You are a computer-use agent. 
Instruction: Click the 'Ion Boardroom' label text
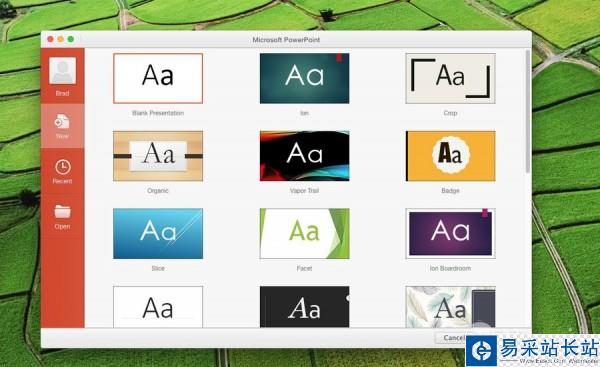point(450,268)
